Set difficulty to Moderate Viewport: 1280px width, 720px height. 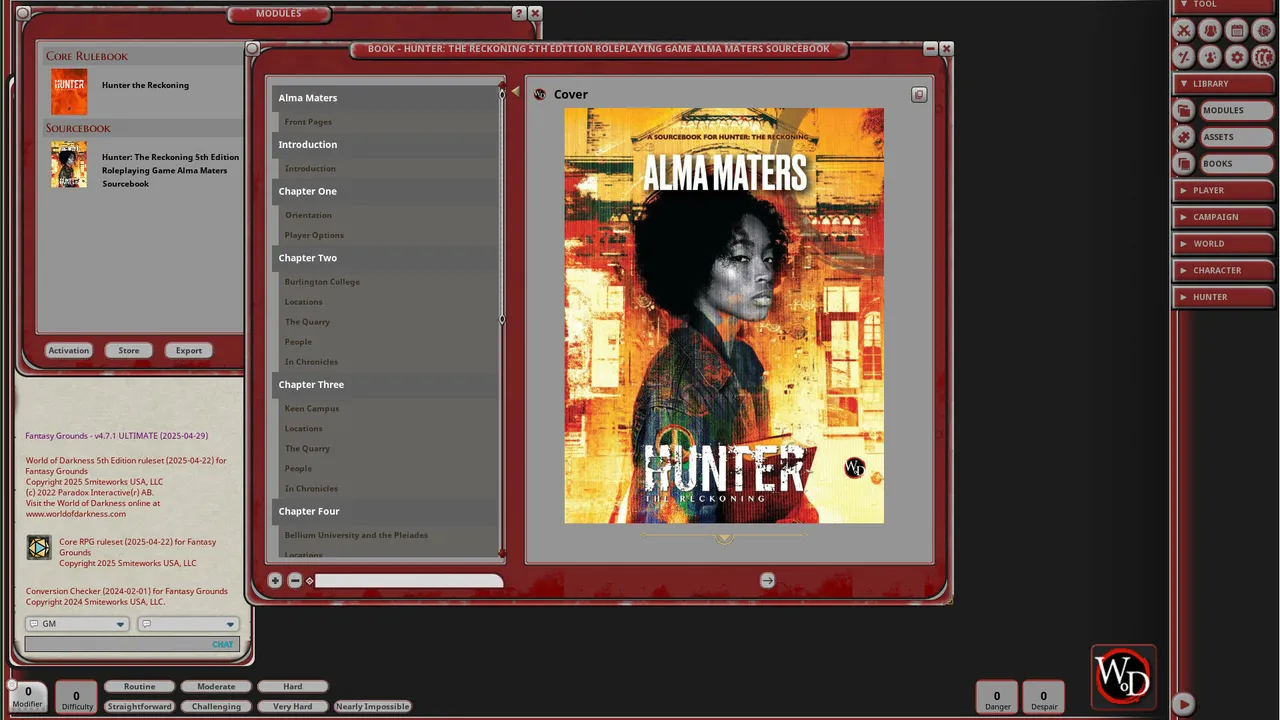[216, 687]
